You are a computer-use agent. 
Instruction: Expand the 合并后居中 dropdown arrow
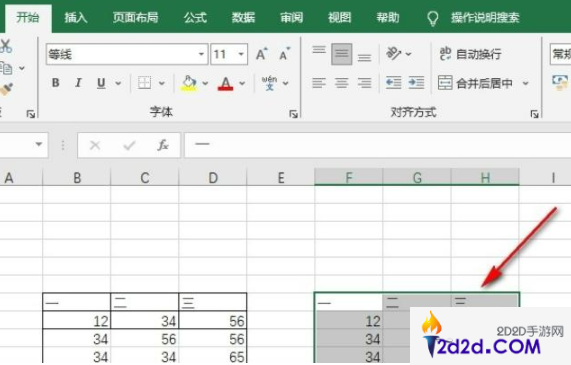coord(525,83)
